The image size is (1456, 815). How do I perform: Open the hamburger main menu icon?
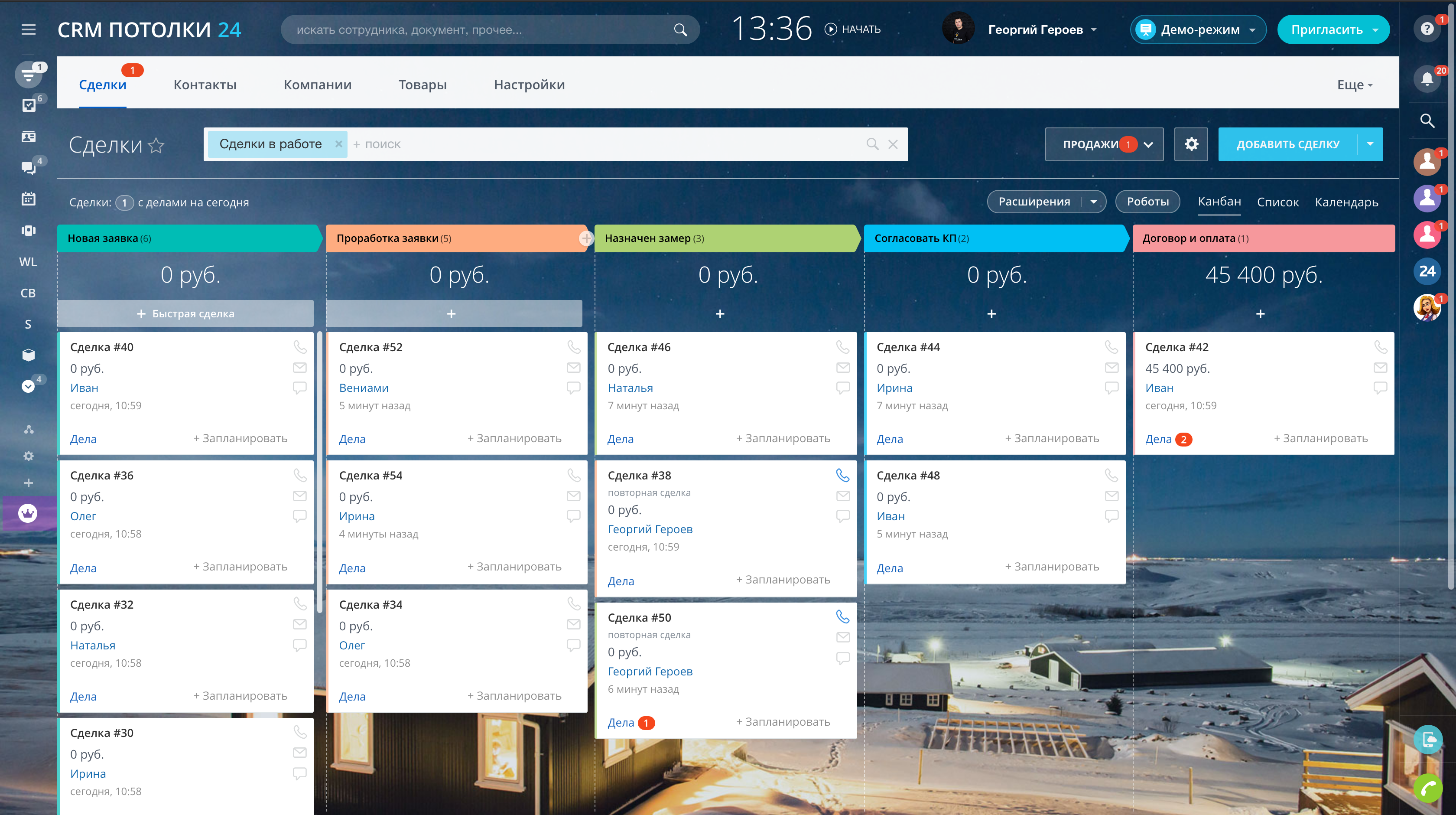(28, 29)
